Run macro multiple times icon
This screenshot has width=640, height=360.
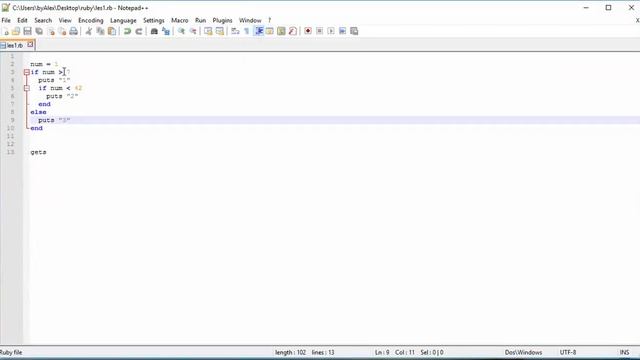coord(342,31)
